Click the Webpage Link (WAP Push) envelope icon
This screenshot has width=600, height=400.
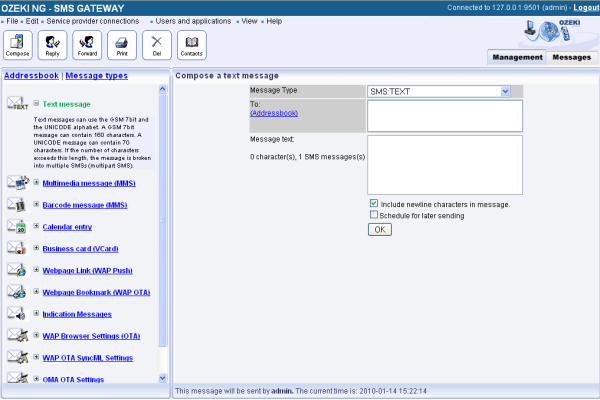point(17,270)
